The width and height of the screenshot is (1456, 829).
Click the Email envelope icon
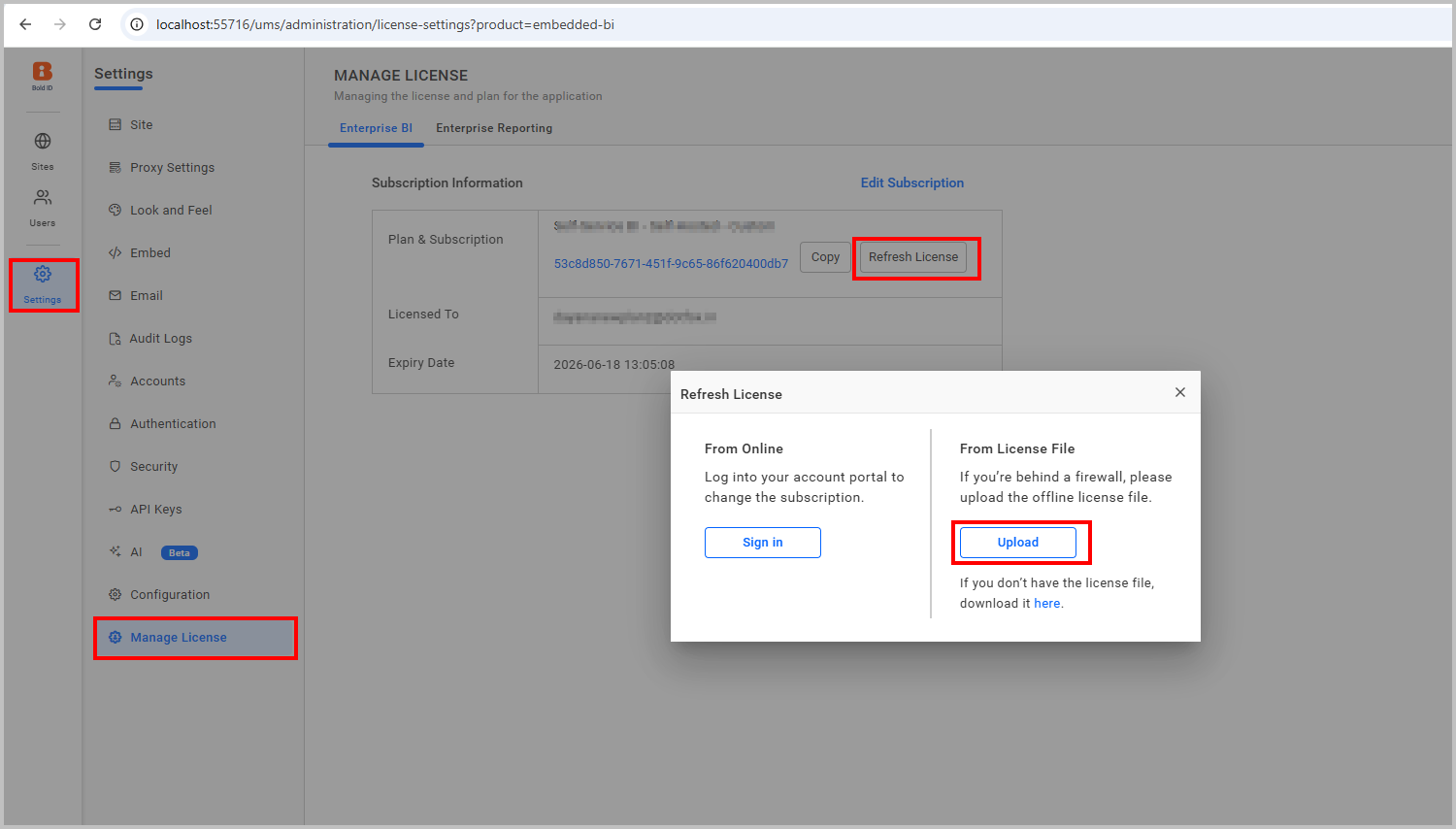[x=116, y=295]
